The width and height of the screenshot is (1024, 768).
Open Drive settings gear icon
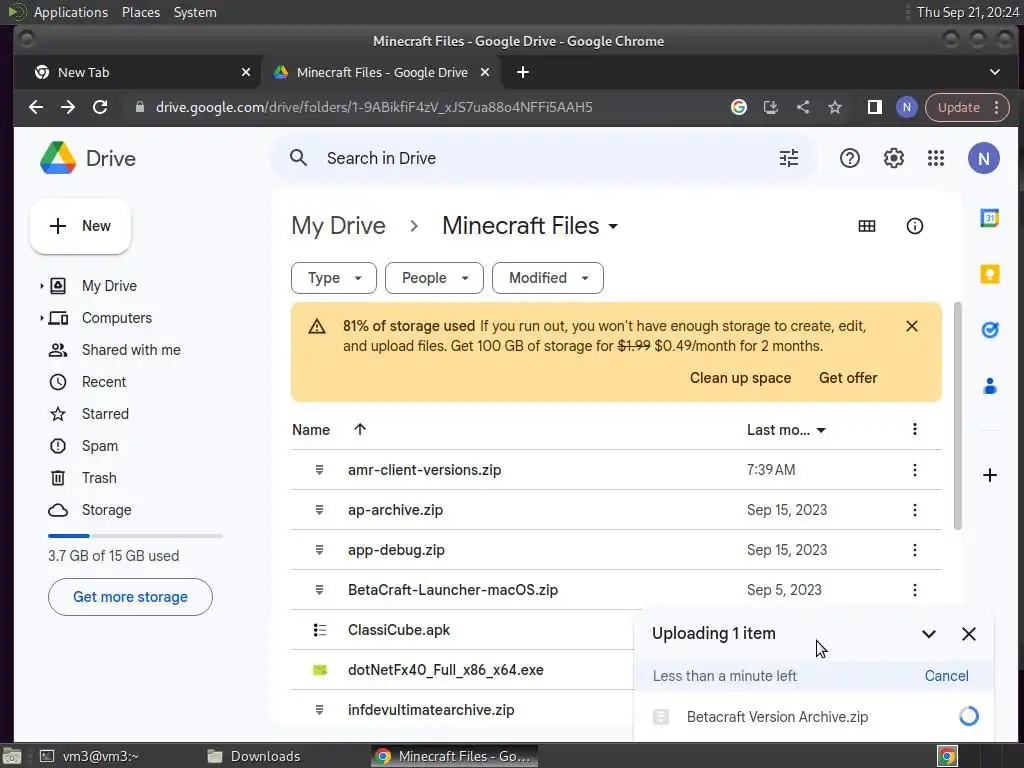coord(893,158)
